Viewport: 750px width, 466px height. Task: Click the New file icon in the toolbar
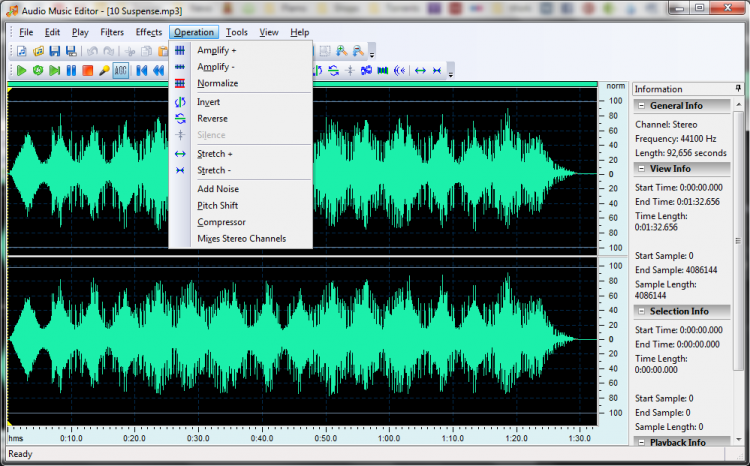coord(21,51)
